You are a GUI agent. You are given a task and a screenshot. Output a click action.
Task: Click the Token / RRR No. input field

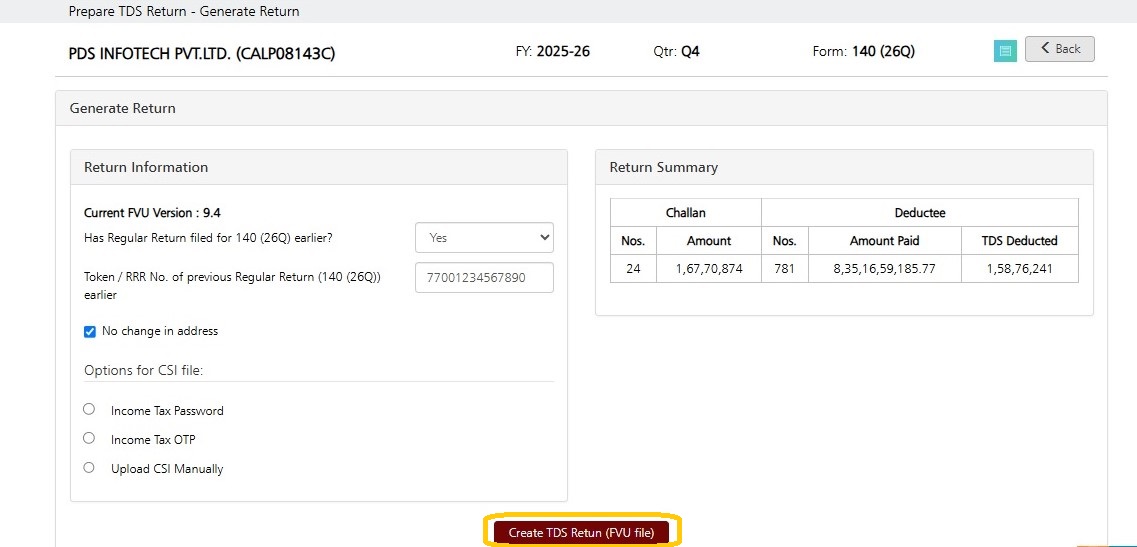click(x=484, y=277)
